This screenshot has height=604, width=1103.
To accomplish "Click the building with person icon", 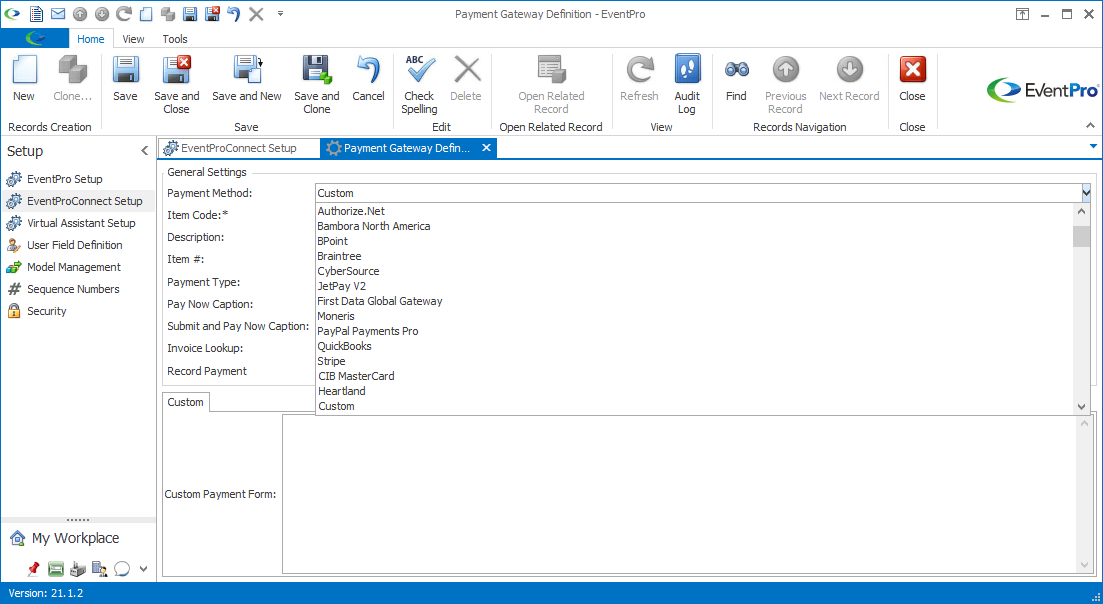I will (99, 569).
